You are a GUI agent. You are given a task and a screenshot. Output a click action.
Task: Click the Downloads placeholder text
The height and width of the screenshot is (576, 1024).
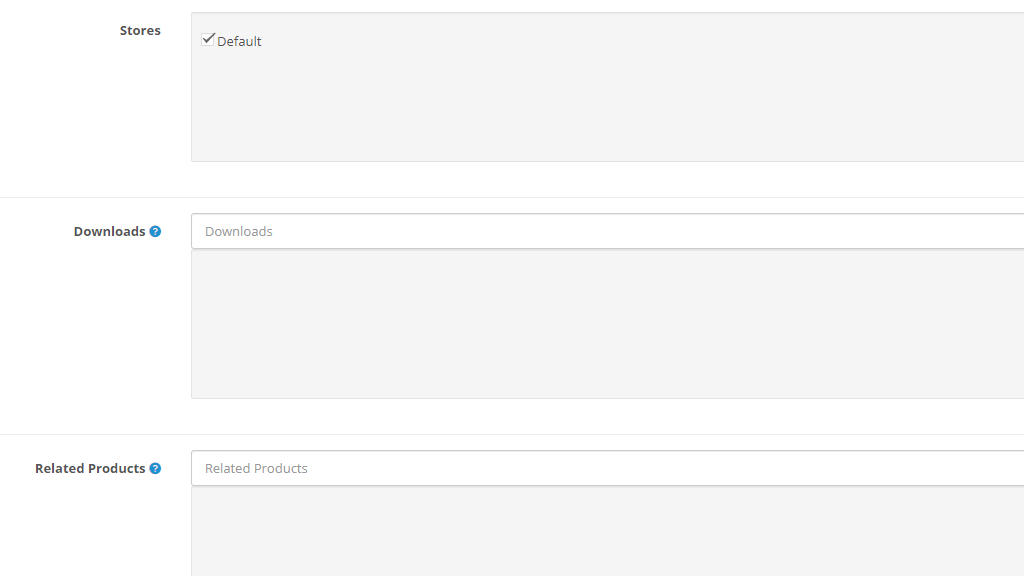point(239,231)
